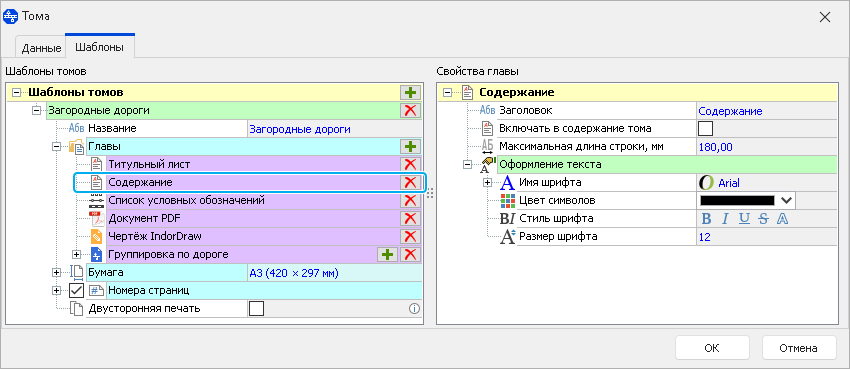Toggle bold font style
This screenshot has width=850, height=369.
click(706, 219)
